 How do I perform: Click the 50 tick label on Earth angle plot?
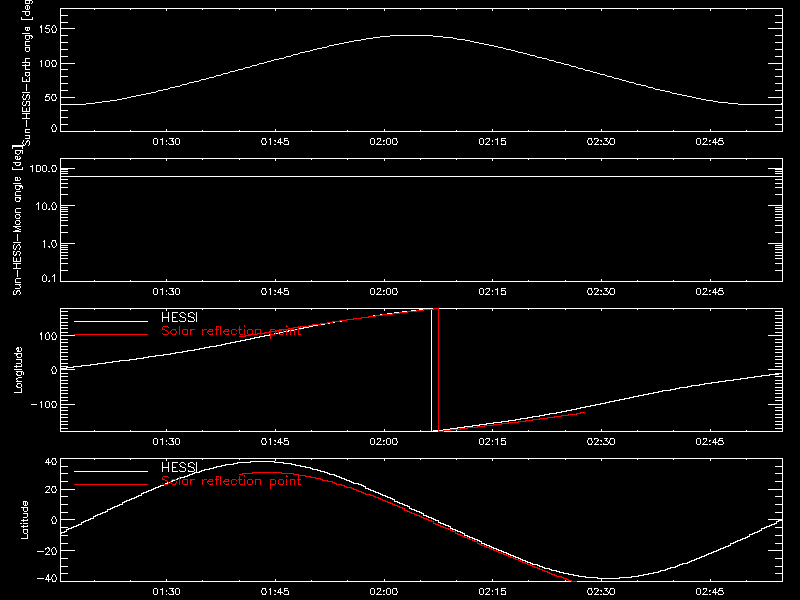coord(51,98)
